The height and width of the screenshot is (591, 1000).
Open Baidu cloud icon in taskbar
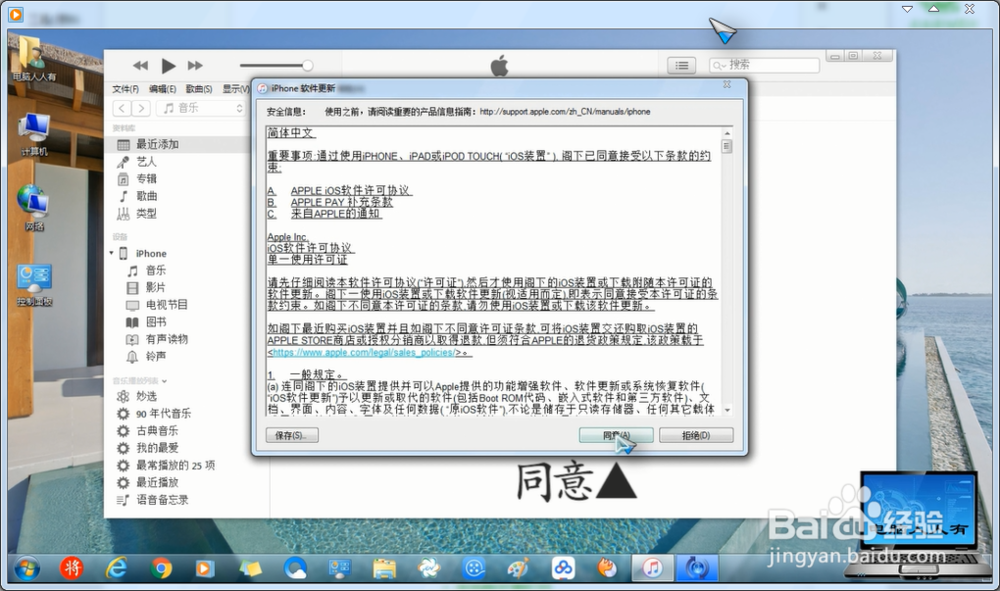coord(563,567)
